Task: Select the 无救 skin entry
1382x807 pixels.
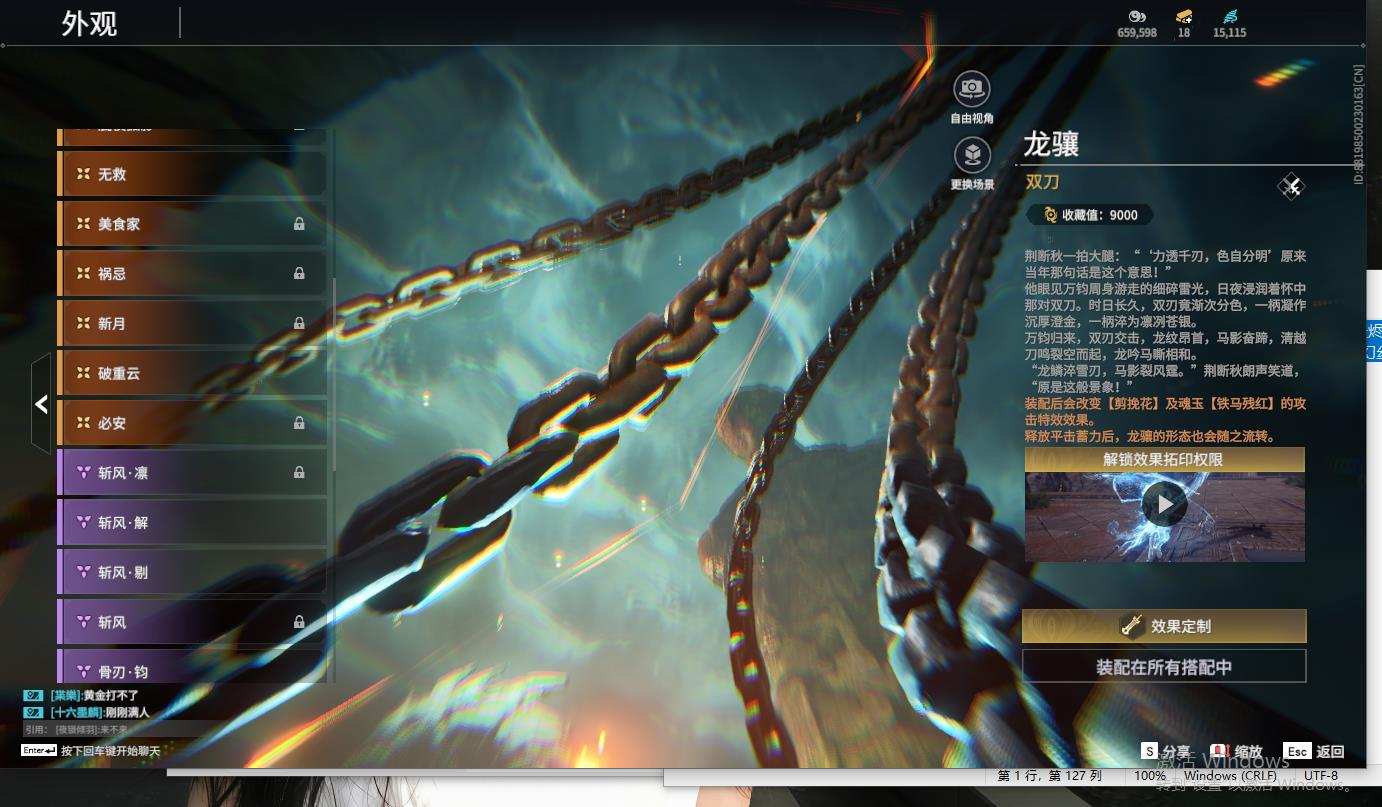Action: [192, 174]
